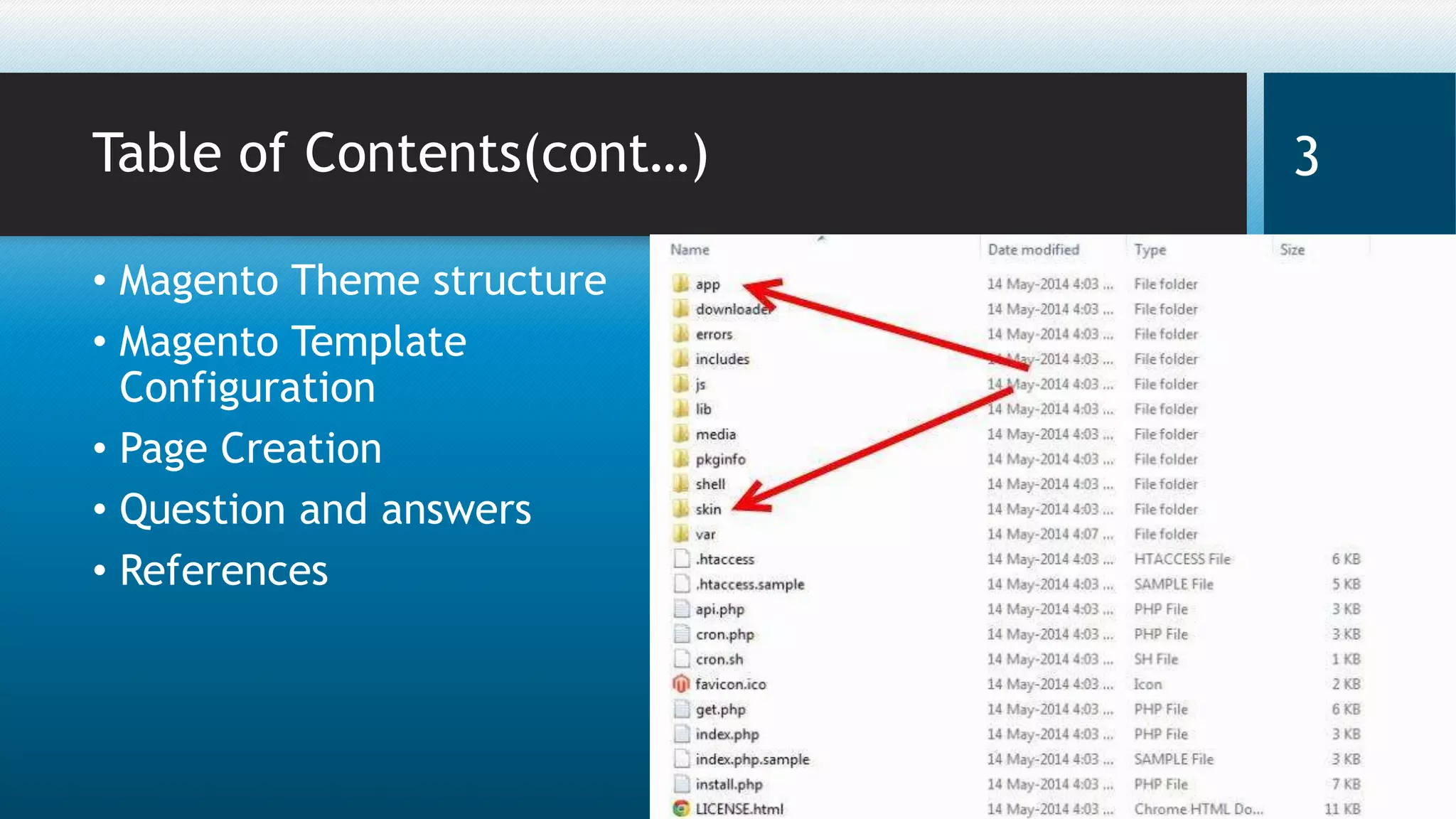1456x819 pixels.
Task: Click the var folder icon
Action: (x=681, y=534)
